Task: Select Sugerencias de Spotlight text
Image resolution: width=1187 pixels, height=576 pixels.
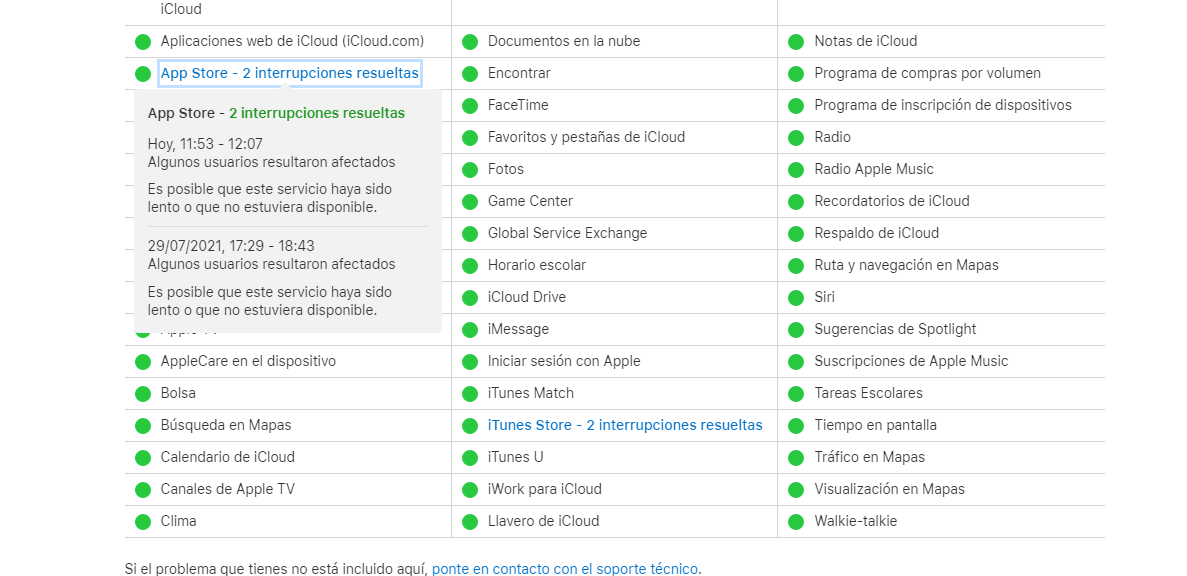Action: (896, 329)
